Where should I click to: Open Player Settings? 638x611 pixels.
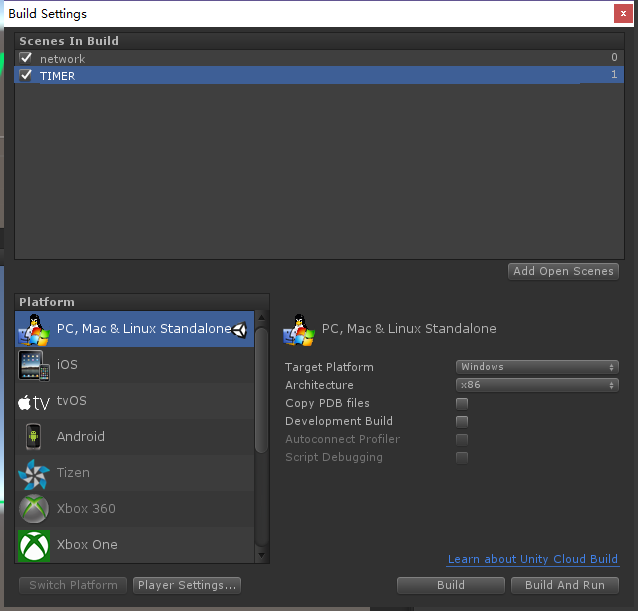(x=187, y=585)
